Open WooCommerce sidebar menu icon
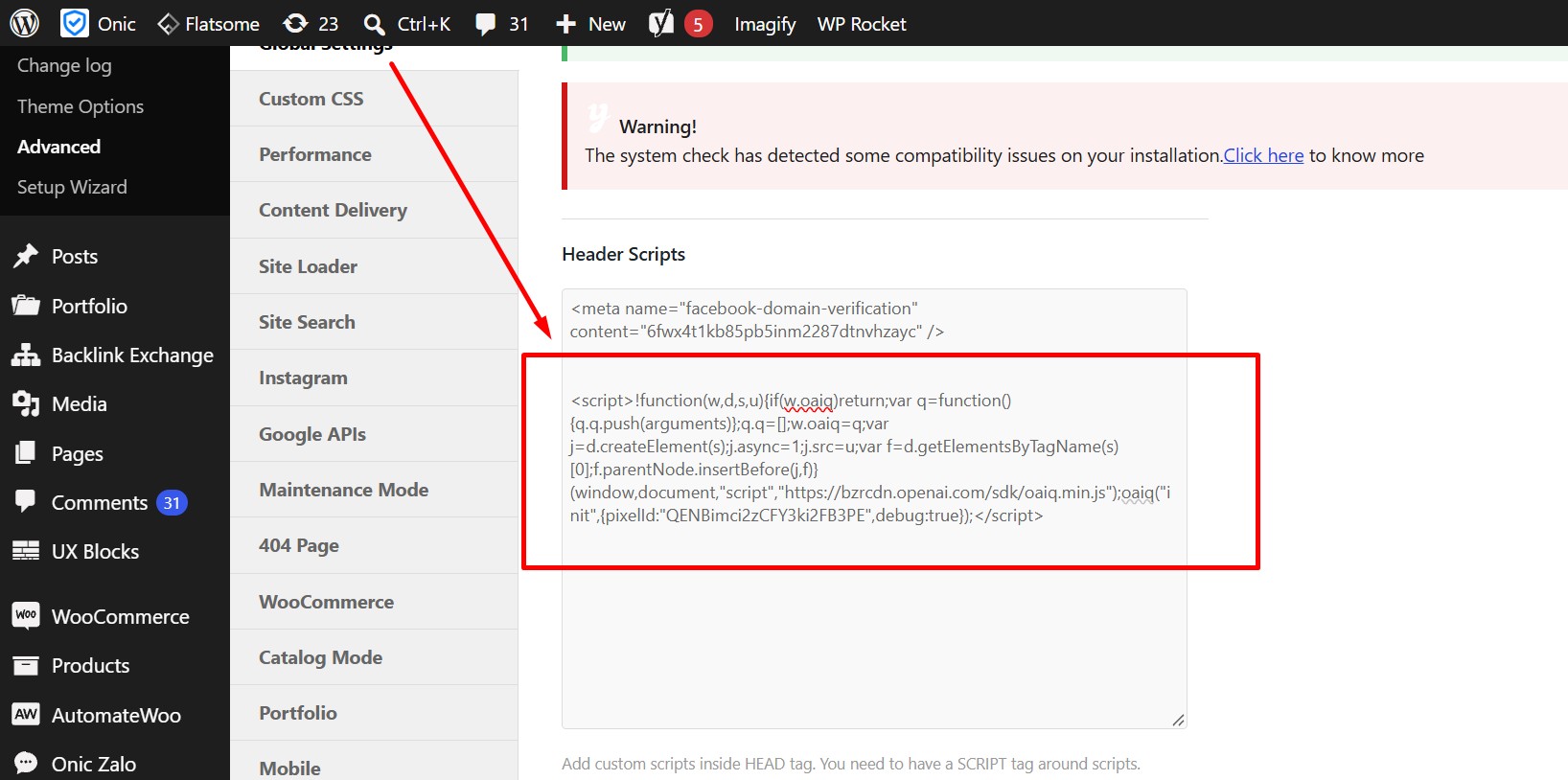 (x=26, y=616)
